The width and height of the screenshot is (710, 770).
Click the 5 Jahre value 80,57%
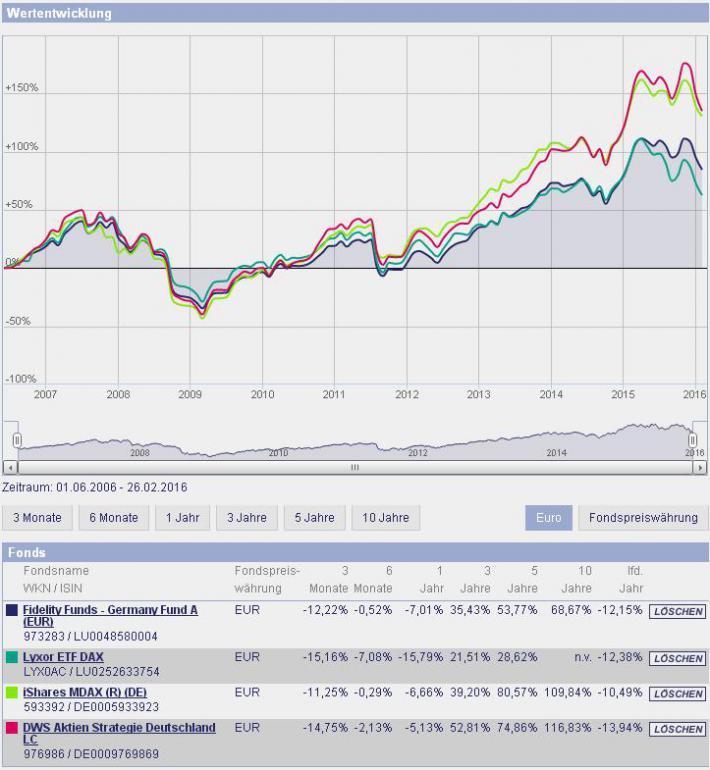coord(517,692)
